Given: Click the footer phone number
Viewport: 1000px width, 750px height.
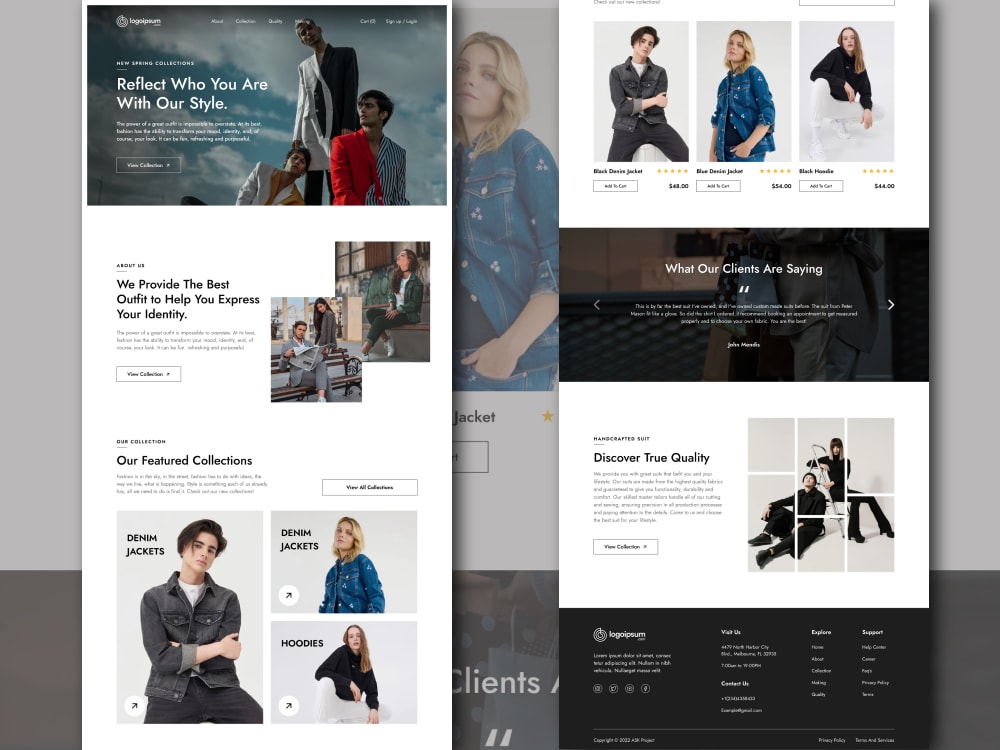Looking at the screenshot, I should (x=738, y=698).
